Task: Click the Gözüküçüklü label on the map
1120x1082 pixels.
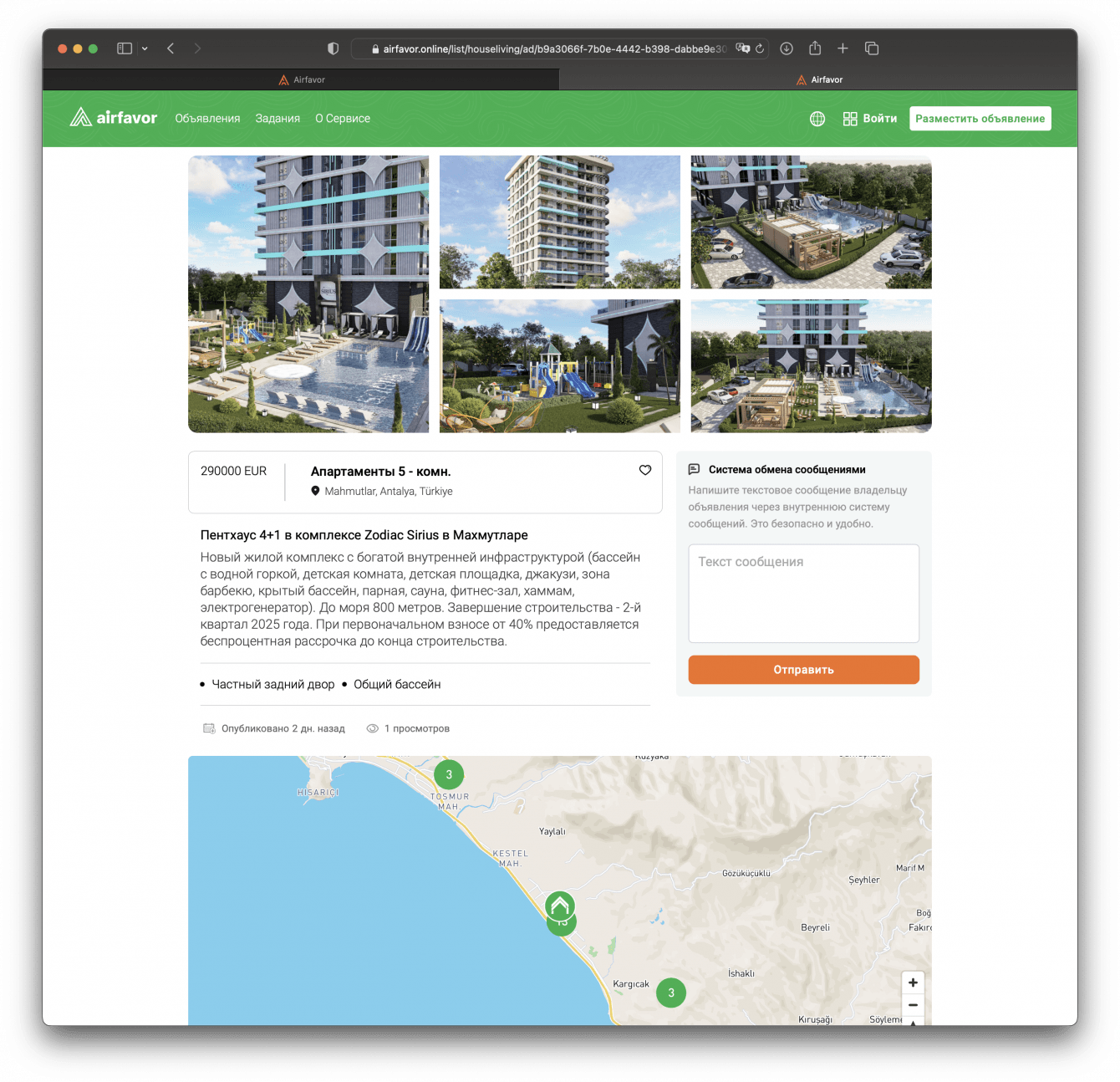Action: (x=746, y=873)
